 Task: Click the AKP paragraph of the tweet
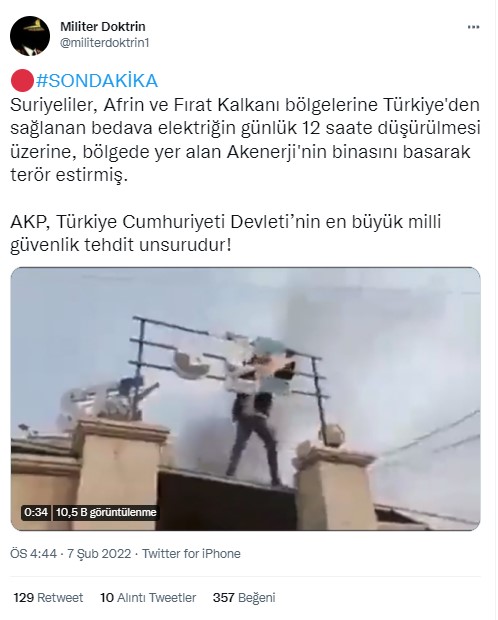tap(225, 233)
